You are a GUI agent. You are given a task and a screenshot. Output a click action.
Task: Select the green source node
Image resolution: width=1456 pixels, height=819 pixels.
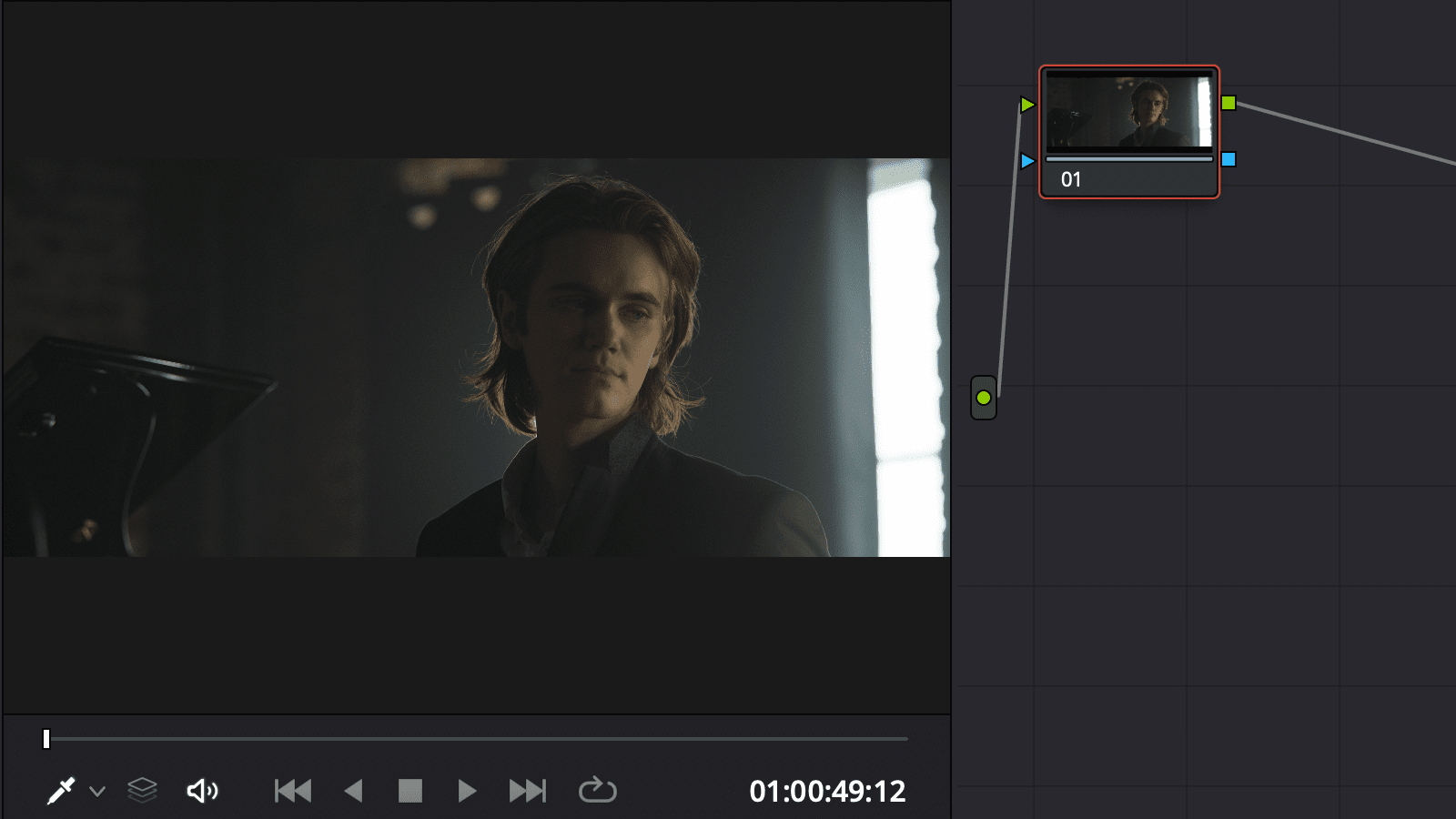click(984, 397)
